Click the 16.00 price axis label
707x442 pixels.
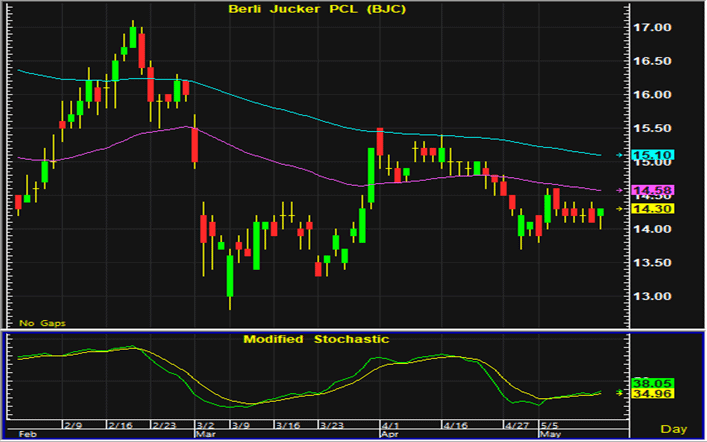click(652, 95)
